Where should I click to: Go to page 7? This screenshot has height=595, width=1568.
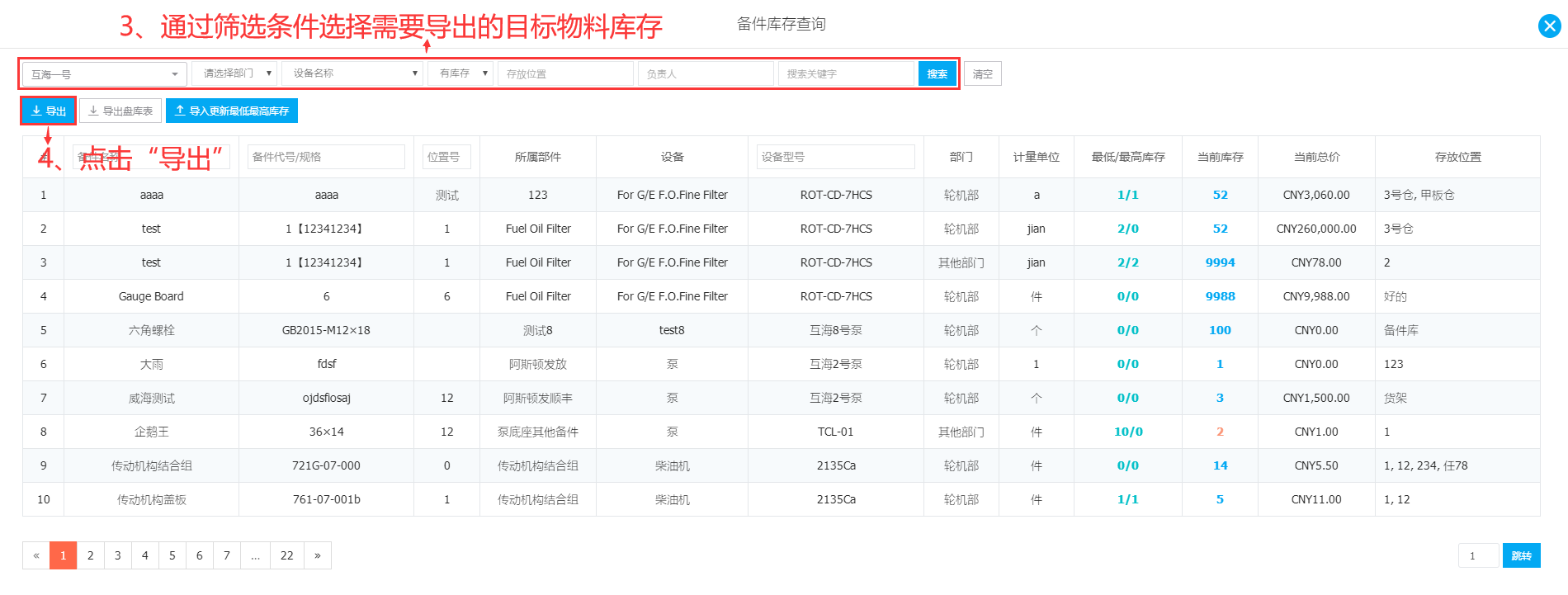tap(227, 555)
